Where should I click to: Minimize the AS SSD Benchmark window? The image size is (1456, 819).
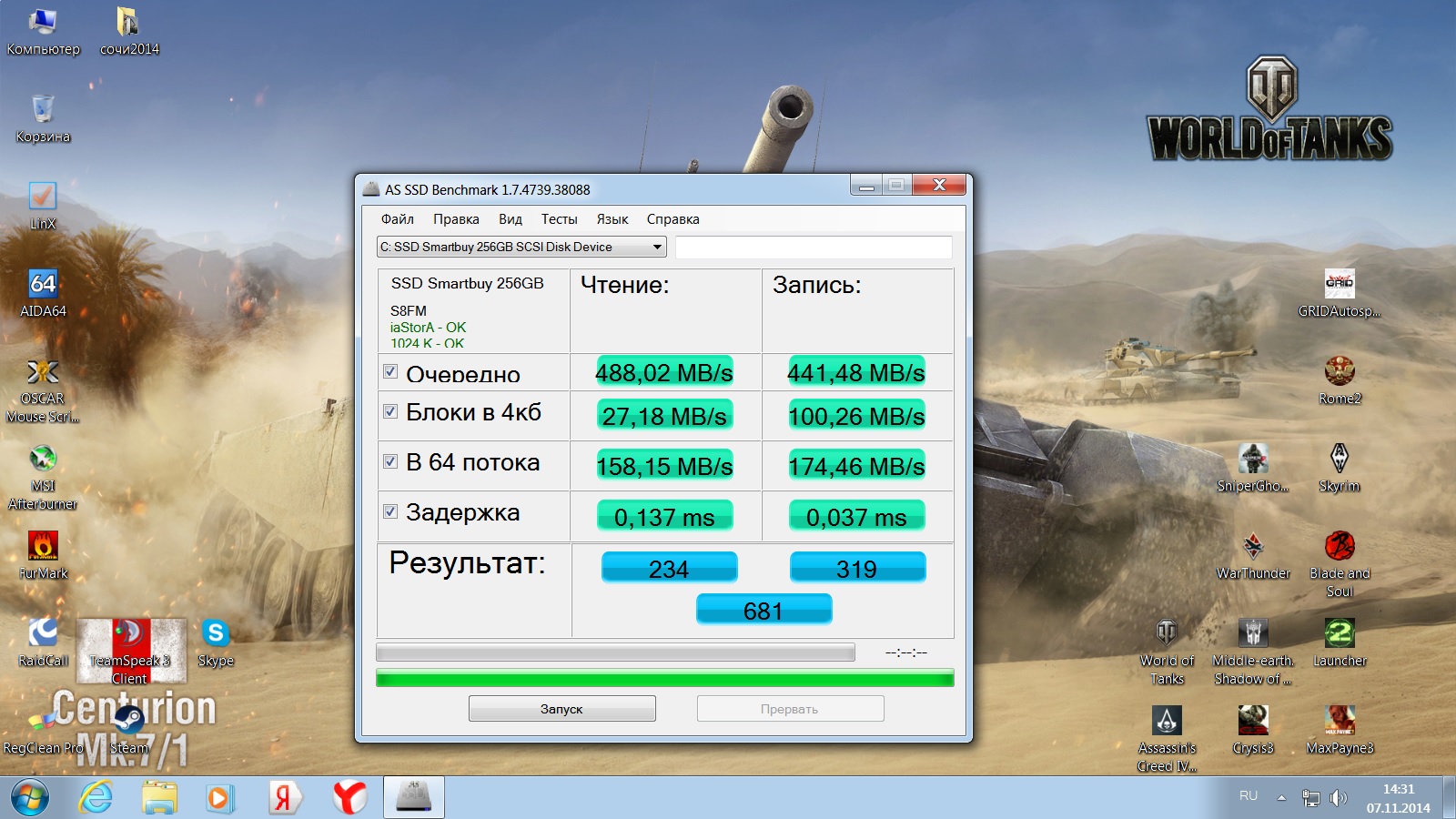866,186
